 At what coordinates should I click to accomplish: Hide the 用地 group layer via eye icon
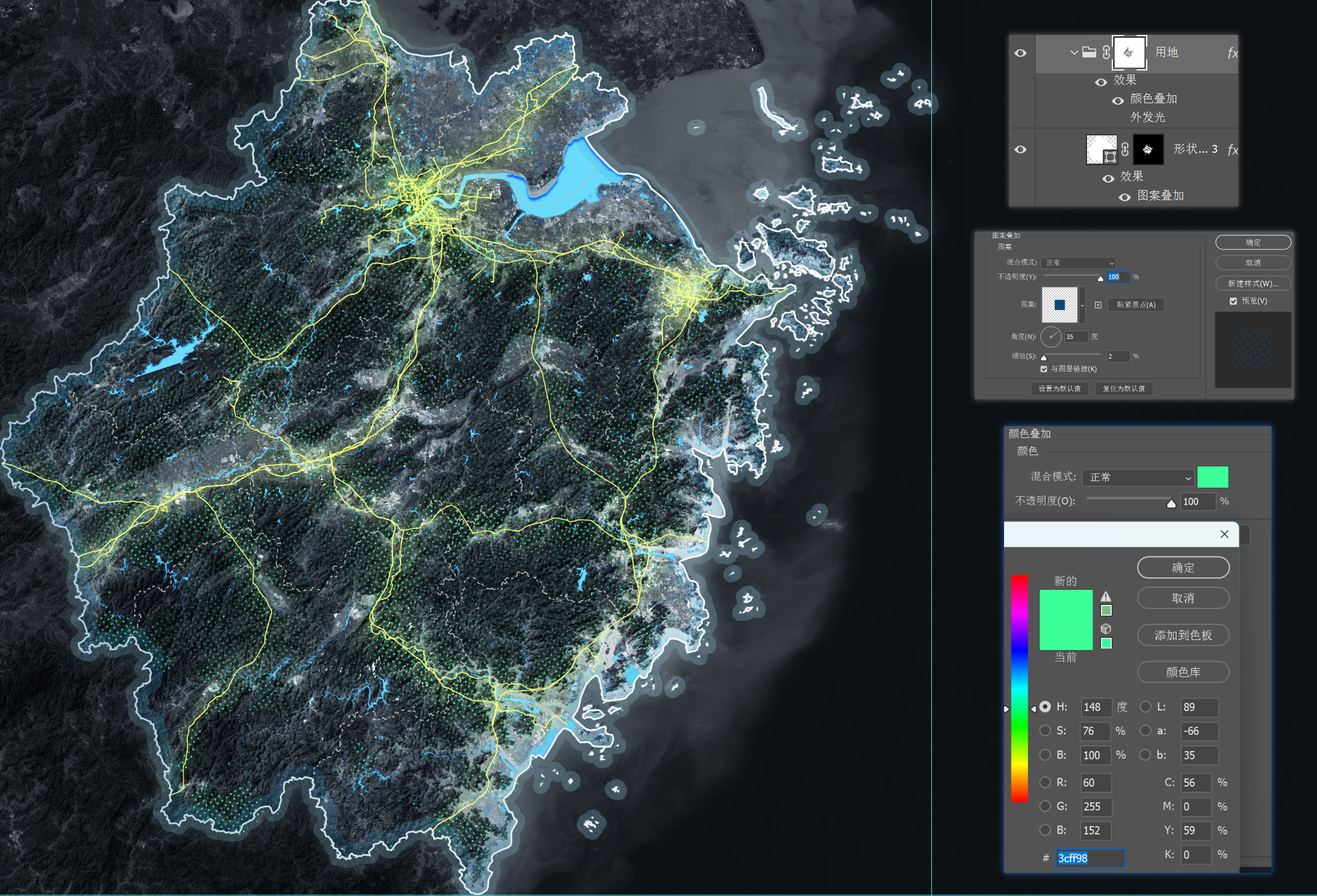pos(1020,52)
